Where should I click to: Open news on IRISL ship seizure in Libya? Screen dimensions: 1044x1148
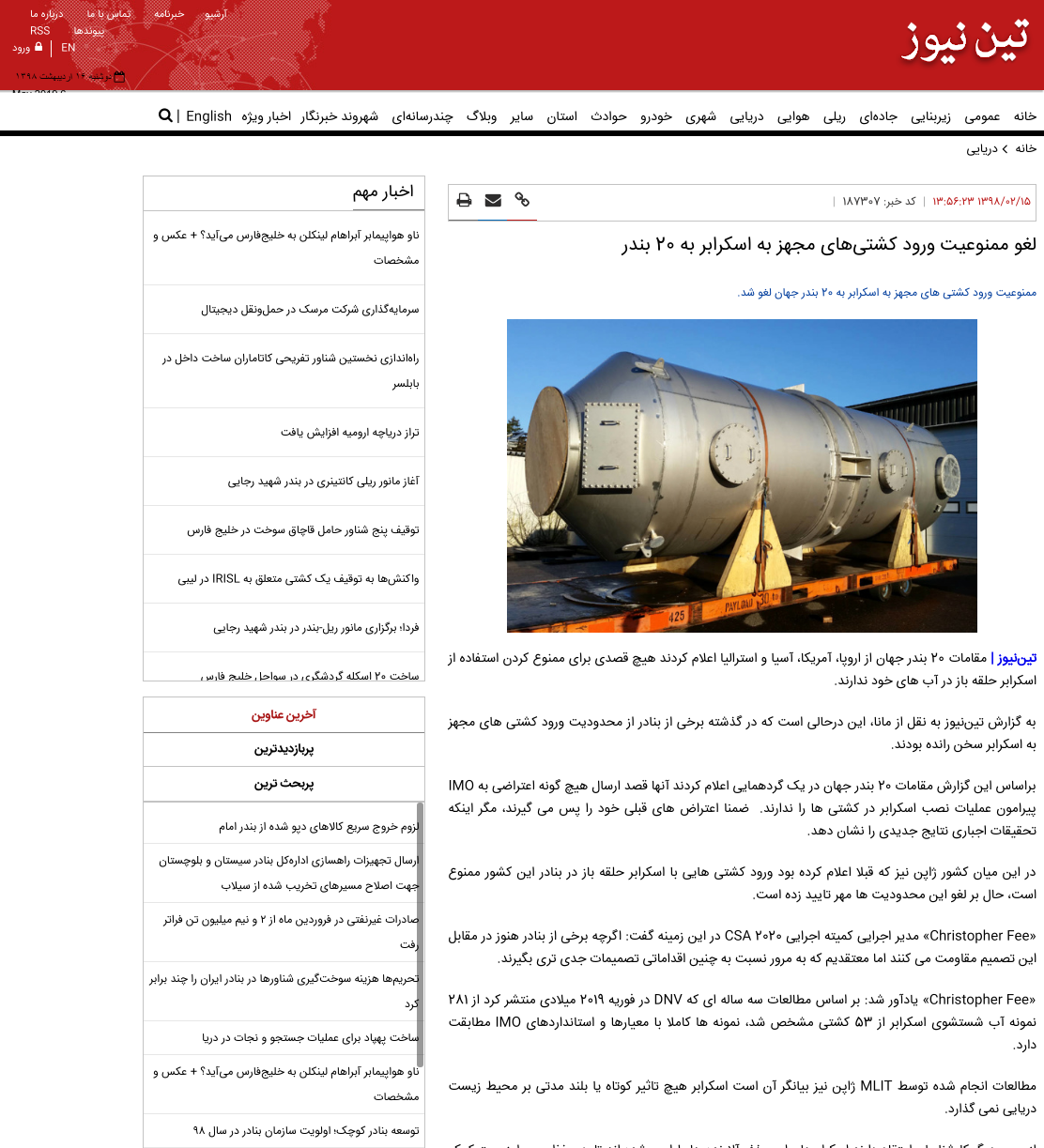click(299, 579)
